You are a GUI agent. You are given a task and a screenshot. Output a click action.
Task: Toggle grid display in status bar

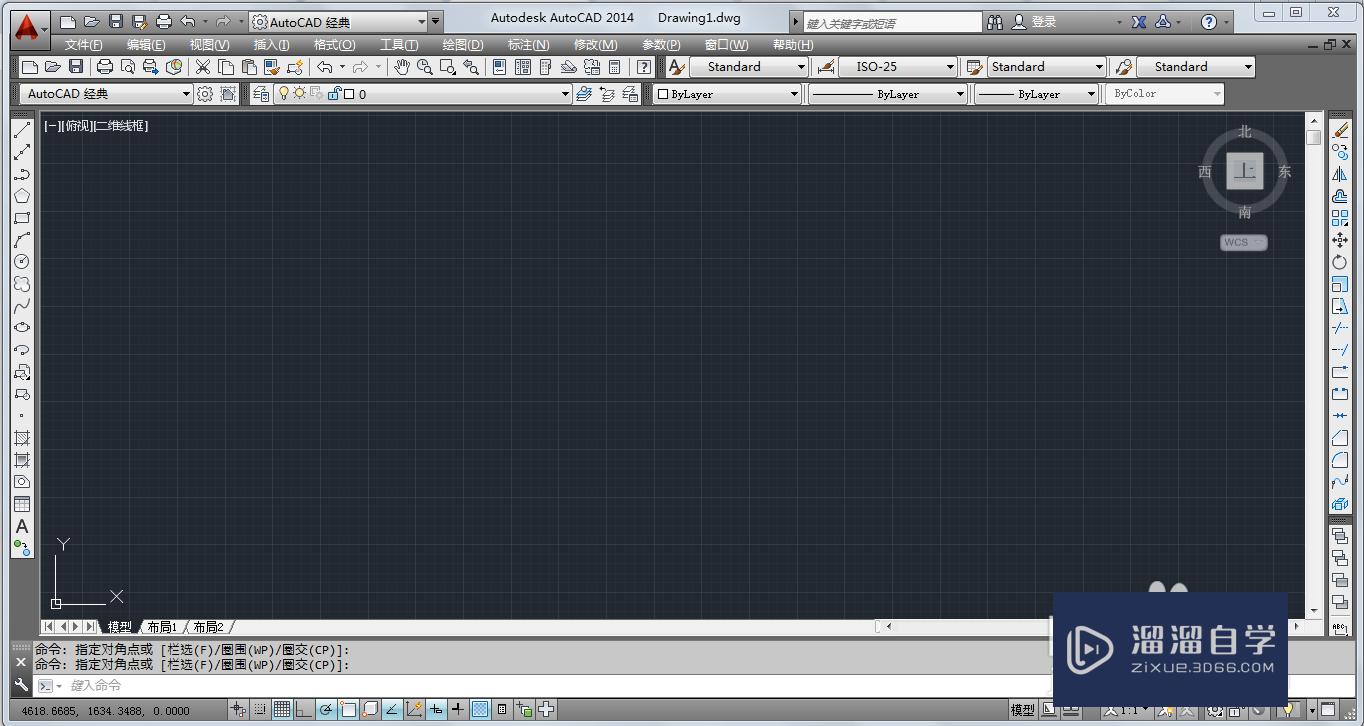click(282, 710)
